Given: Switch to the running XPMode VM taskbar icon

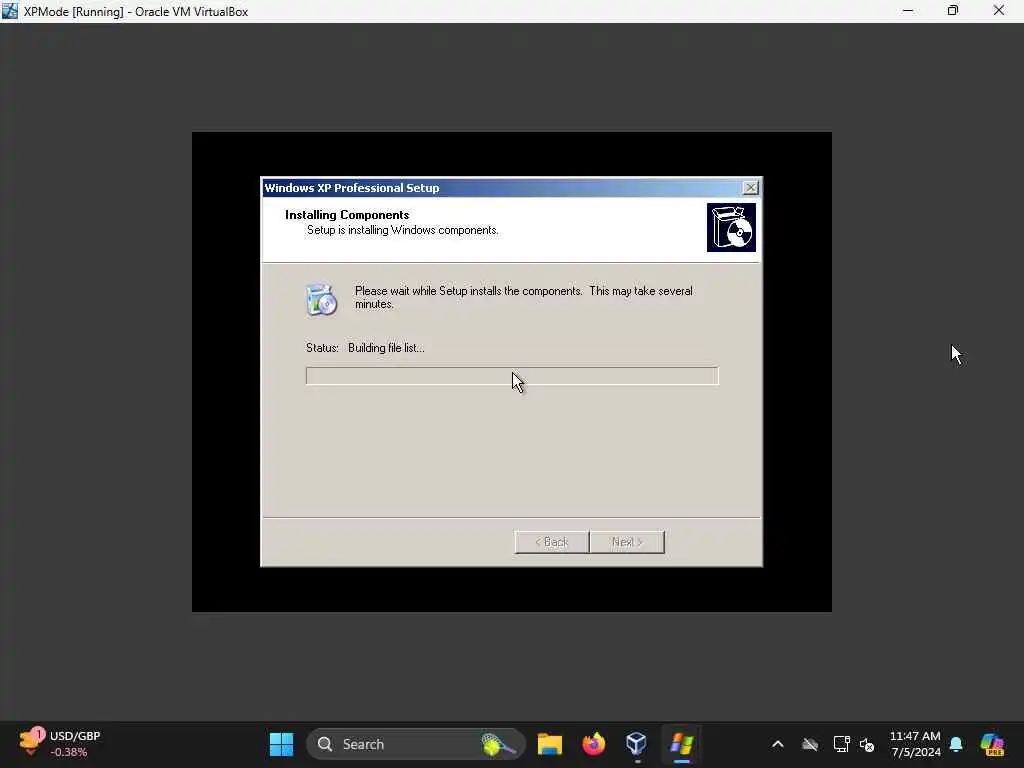Looking at the screenshot, I should pyautogui.click(x=681, y=744).
